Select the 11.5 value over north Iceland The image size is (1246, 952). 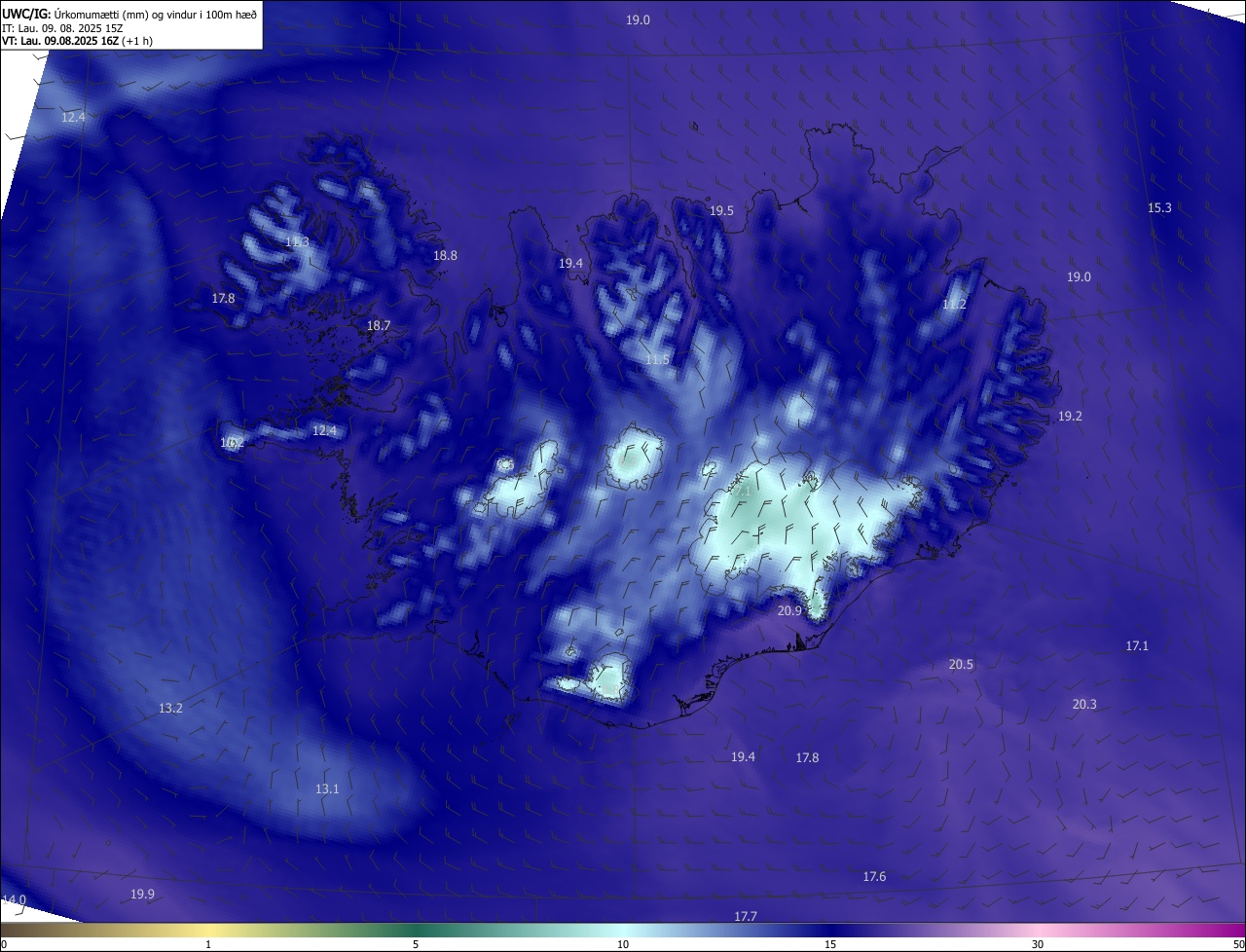657,360
